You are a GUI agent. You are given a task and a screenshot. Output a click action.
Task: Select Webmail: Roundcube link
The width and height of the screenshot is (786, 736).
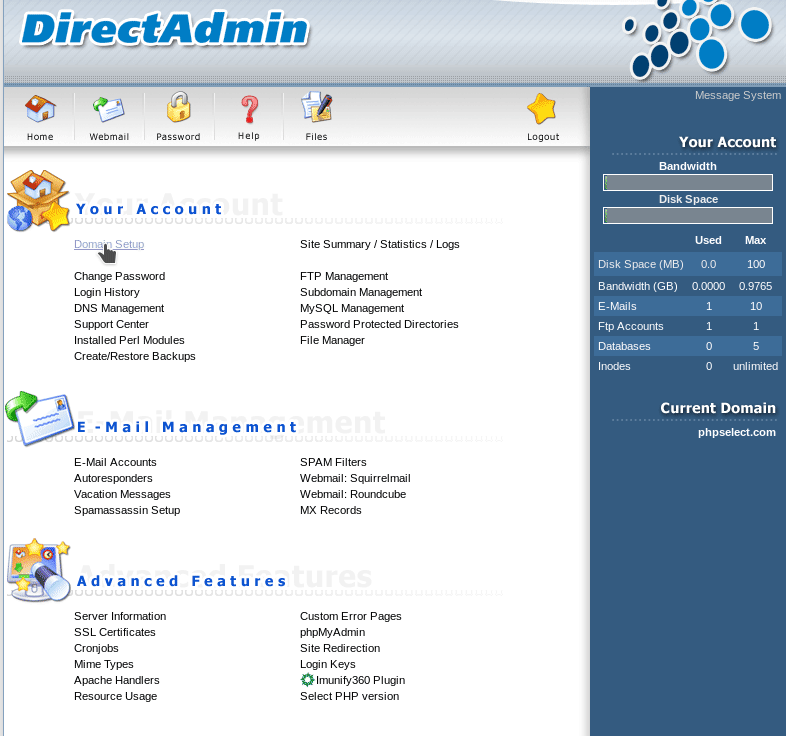[x=353, y=494]
